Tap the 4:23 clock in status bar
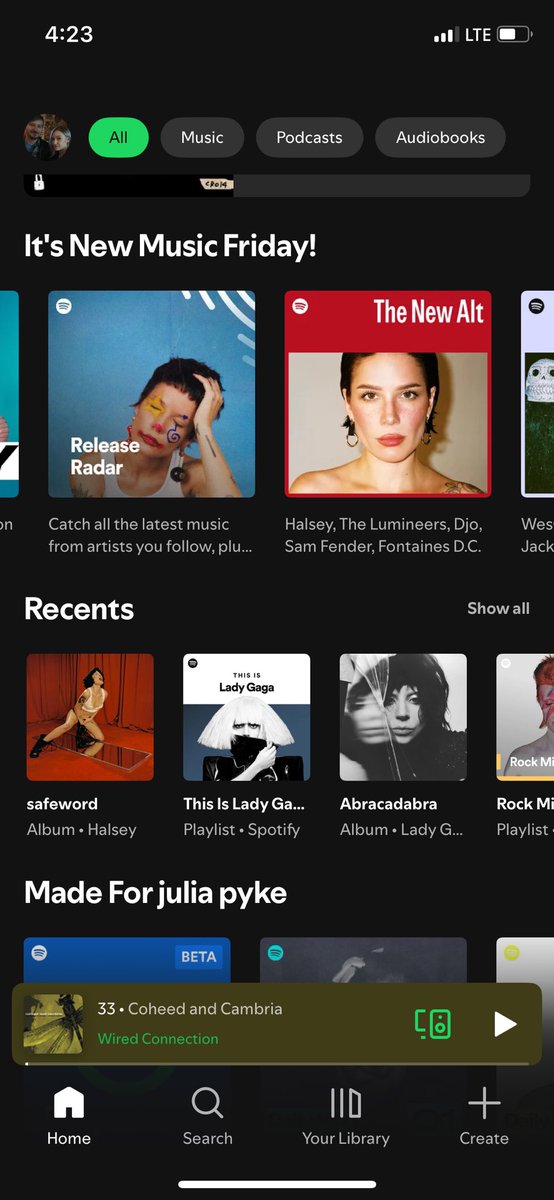 coord(69,34)
